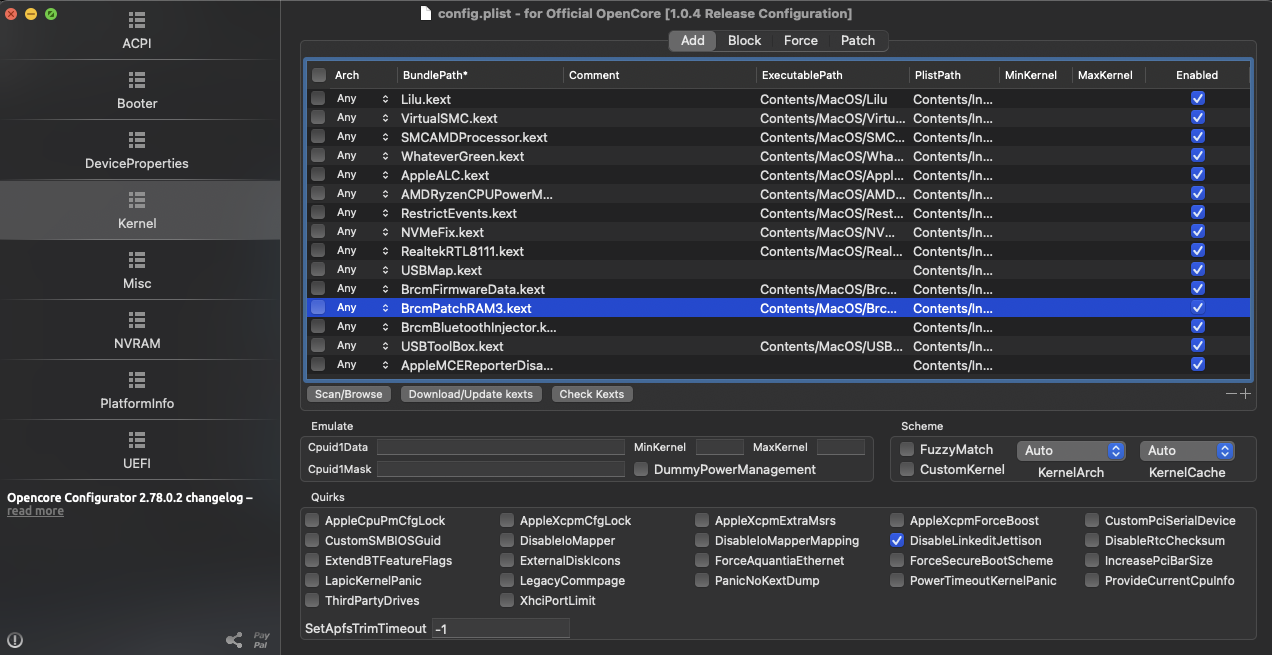Disable the Lilu.kext Enabled checkbox
The height and width of the screenshot is (655, 1272).
pyautogui.click(x=1197, y=99)
